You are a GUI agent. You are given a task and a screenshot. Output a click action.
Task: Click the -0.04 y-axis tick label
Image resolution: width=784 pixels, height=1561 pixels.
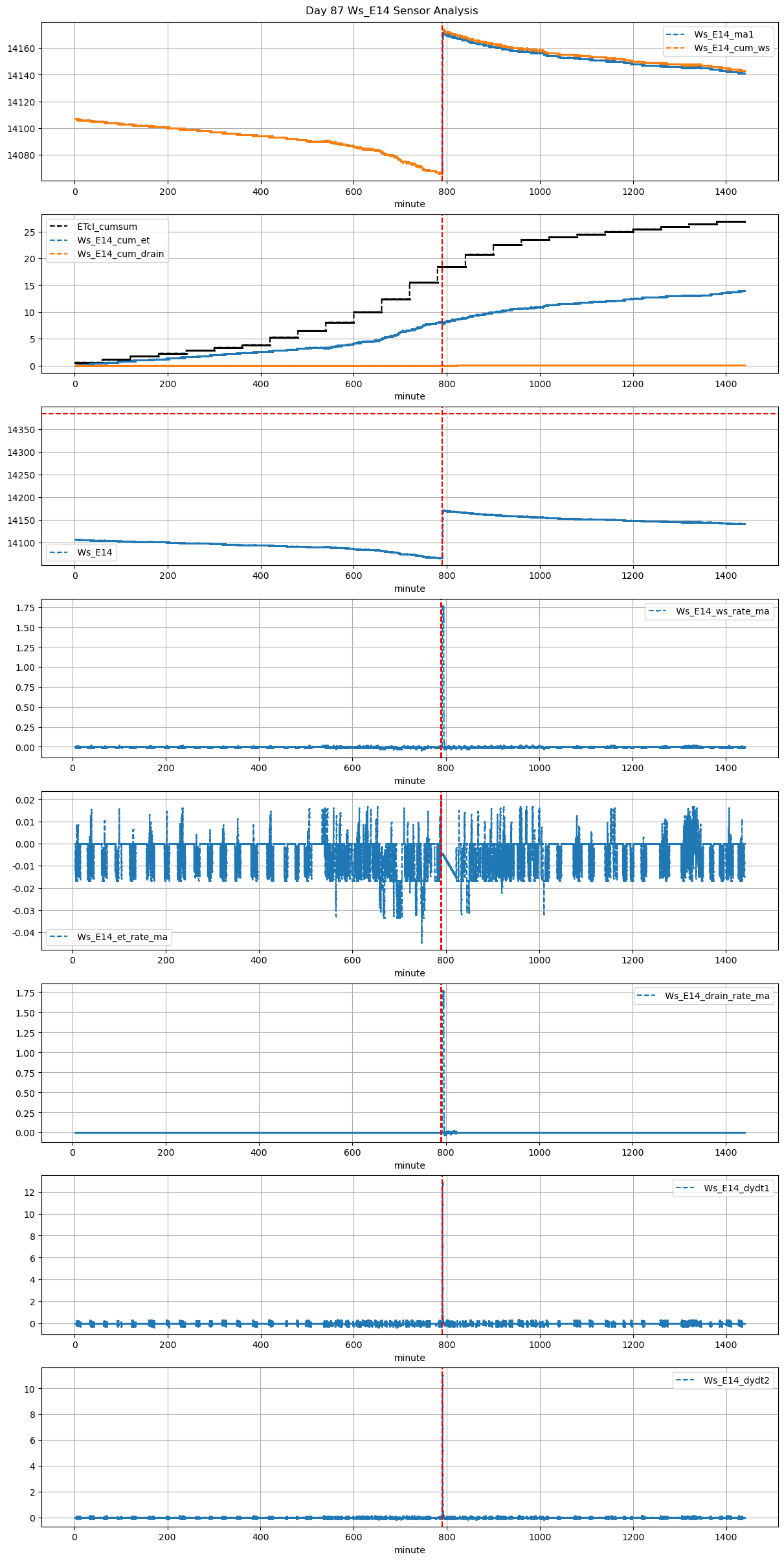[23, 933]
